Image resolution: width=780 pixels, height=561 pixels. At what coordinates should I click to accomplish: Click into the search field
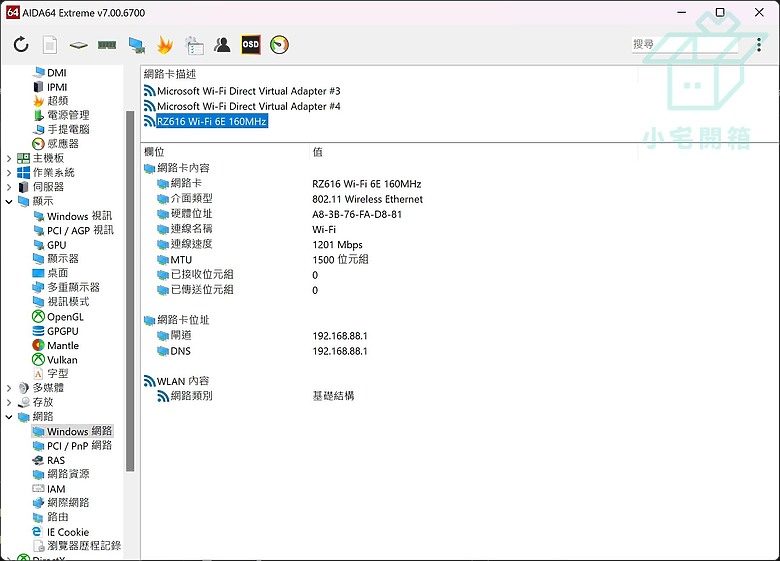coord(685,44)
